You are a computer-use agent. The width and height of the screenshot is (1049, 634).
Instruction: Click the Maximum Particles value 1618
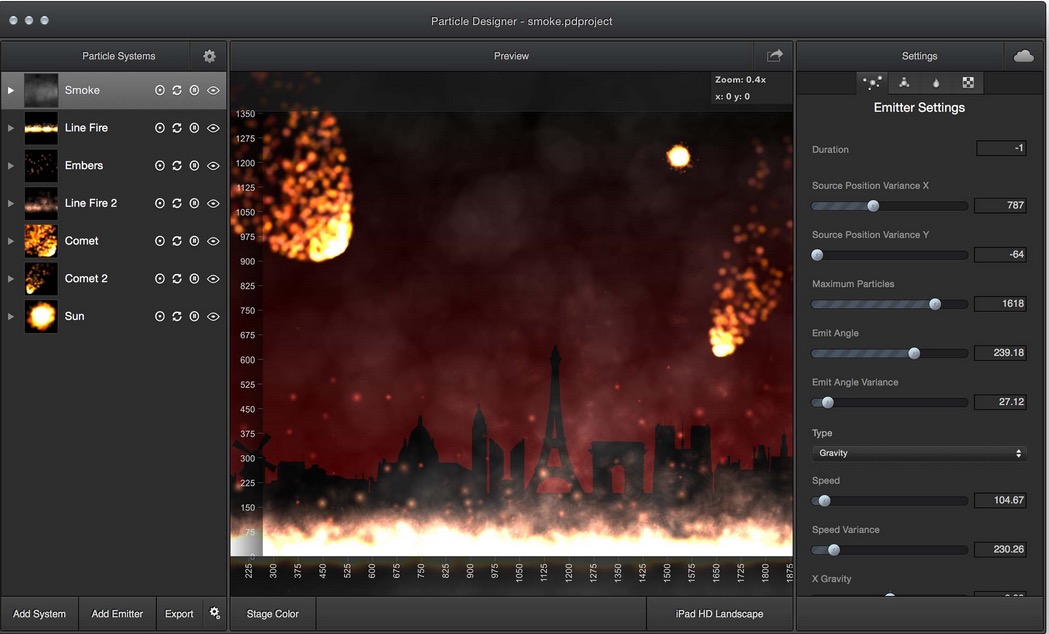(1001, 304)
